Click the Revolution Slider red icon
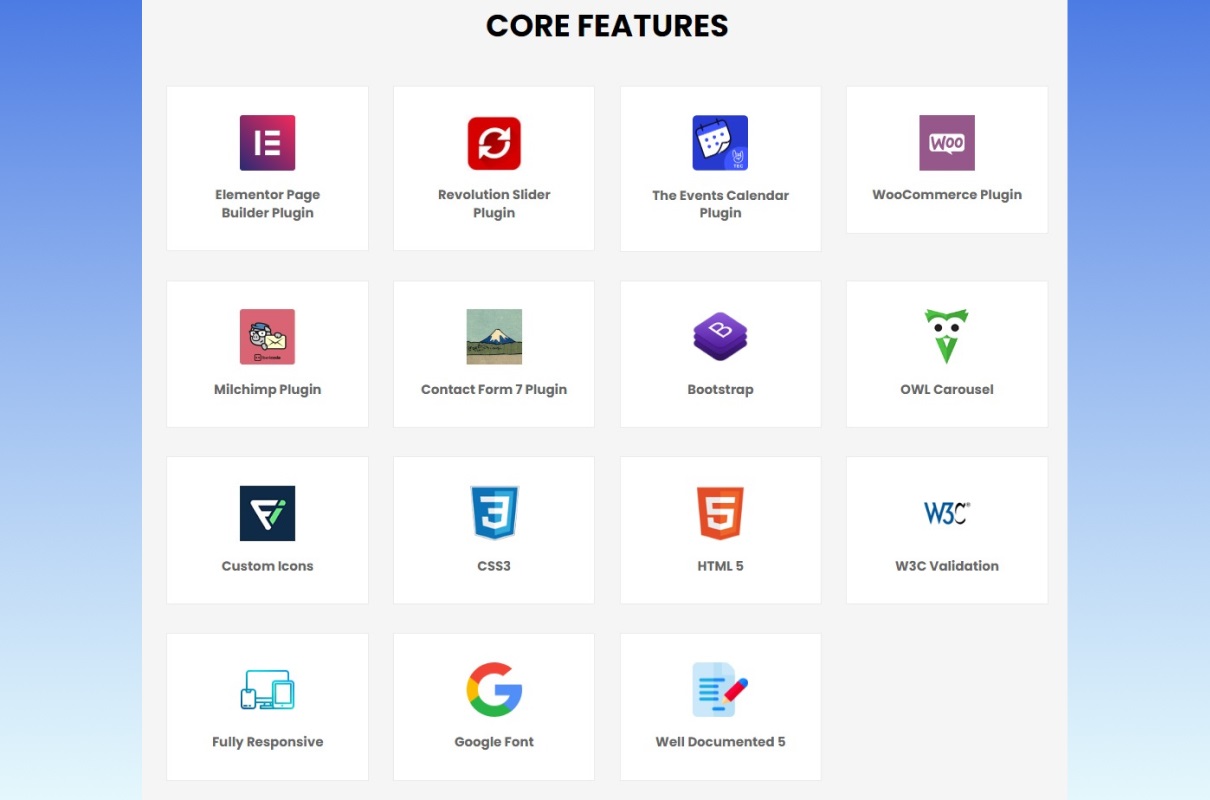The height and width of the screenshot is (800, 1210). click(494, 143)
